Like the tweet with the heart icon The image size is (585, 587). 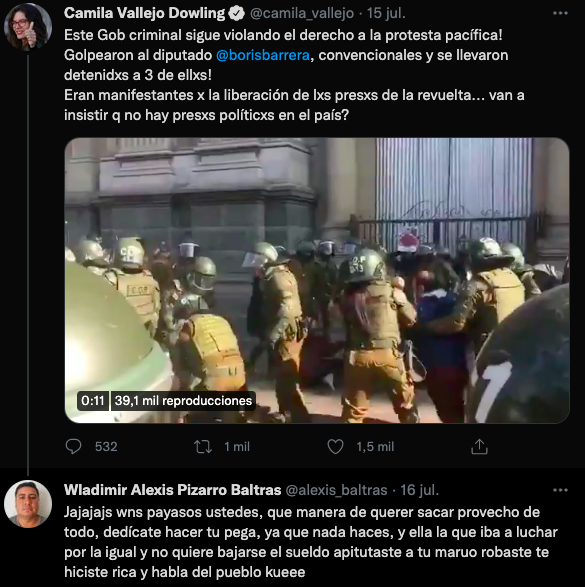[x=335, y=447]
